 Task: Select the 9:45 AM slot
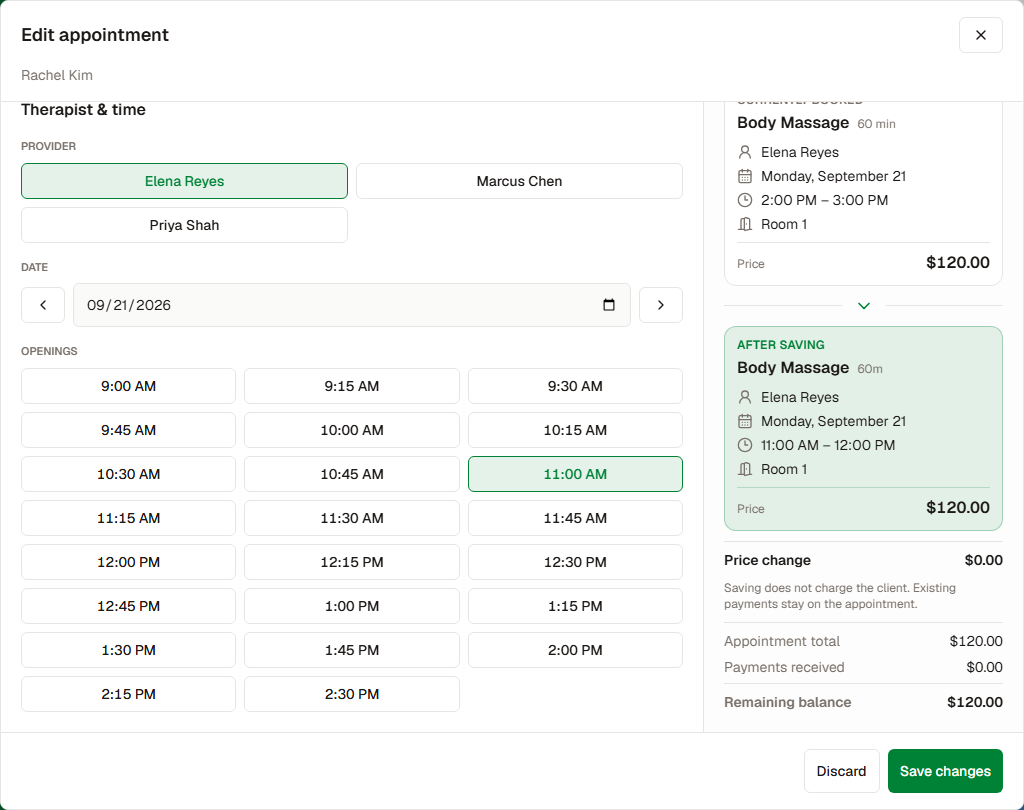coord(129,430)
